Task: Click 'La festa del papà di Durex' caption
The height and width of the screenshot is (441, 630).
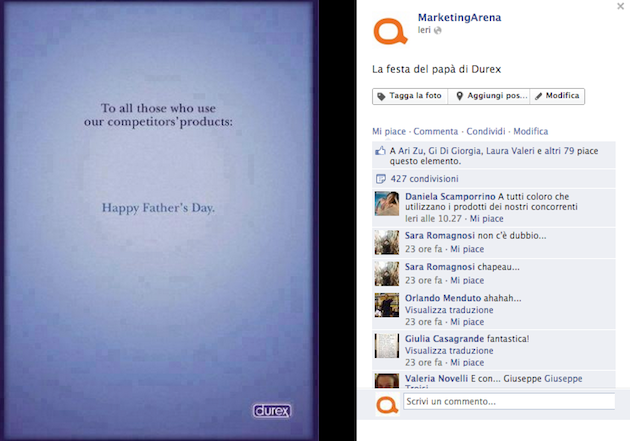Action: 436,69
